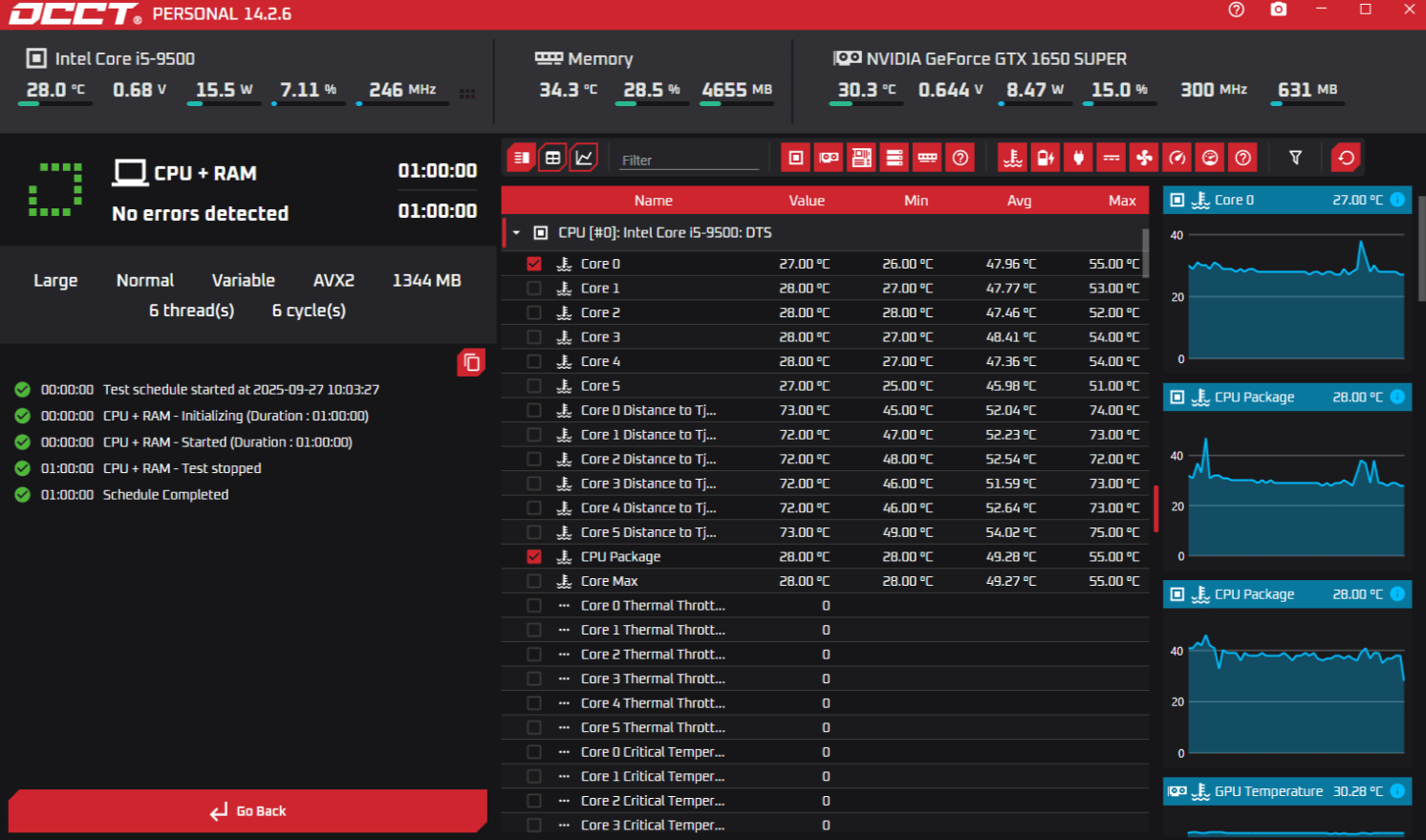
Task: Click the Filter text field
Action: click(x=689, y=160)
